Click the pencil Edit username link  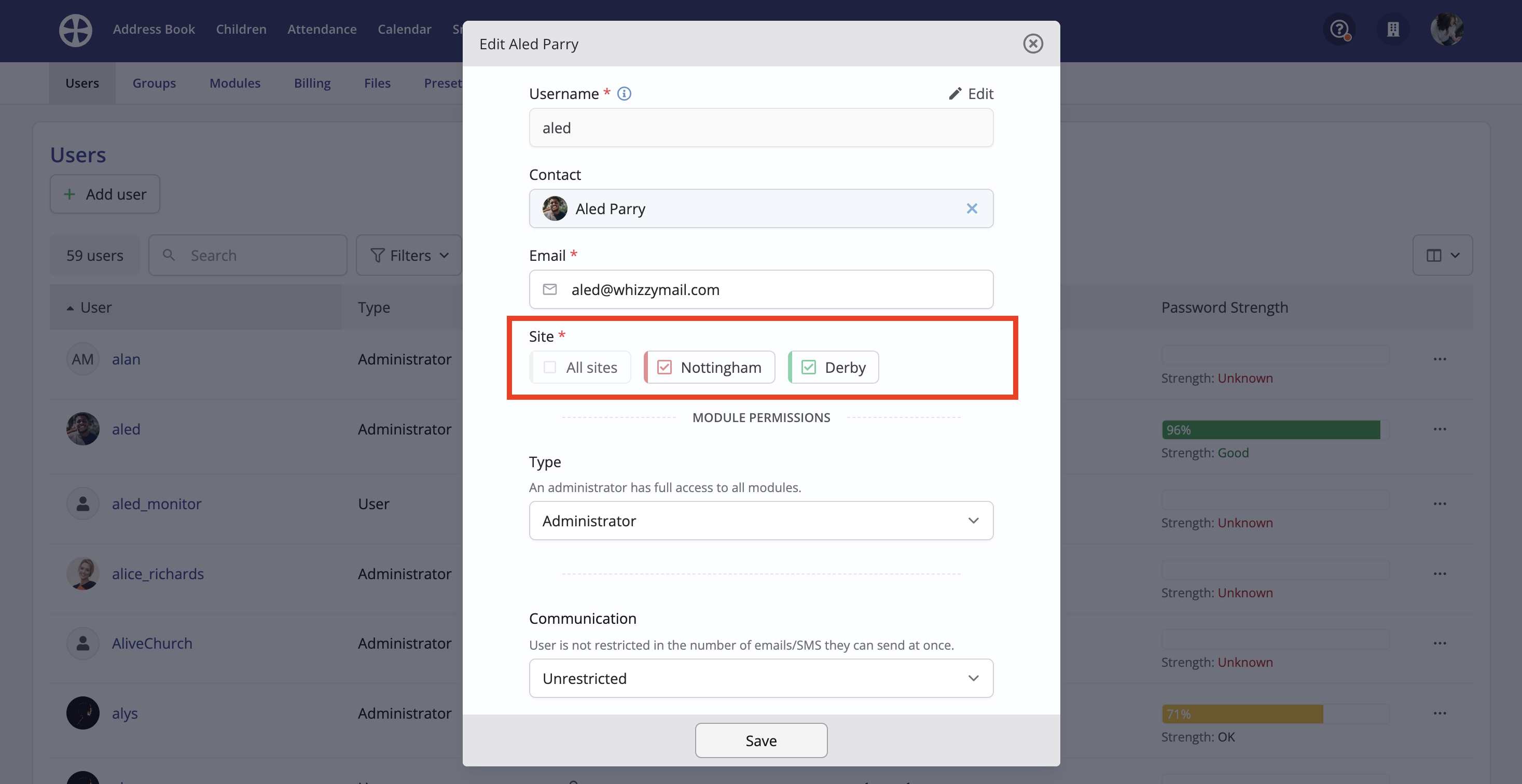971,93
